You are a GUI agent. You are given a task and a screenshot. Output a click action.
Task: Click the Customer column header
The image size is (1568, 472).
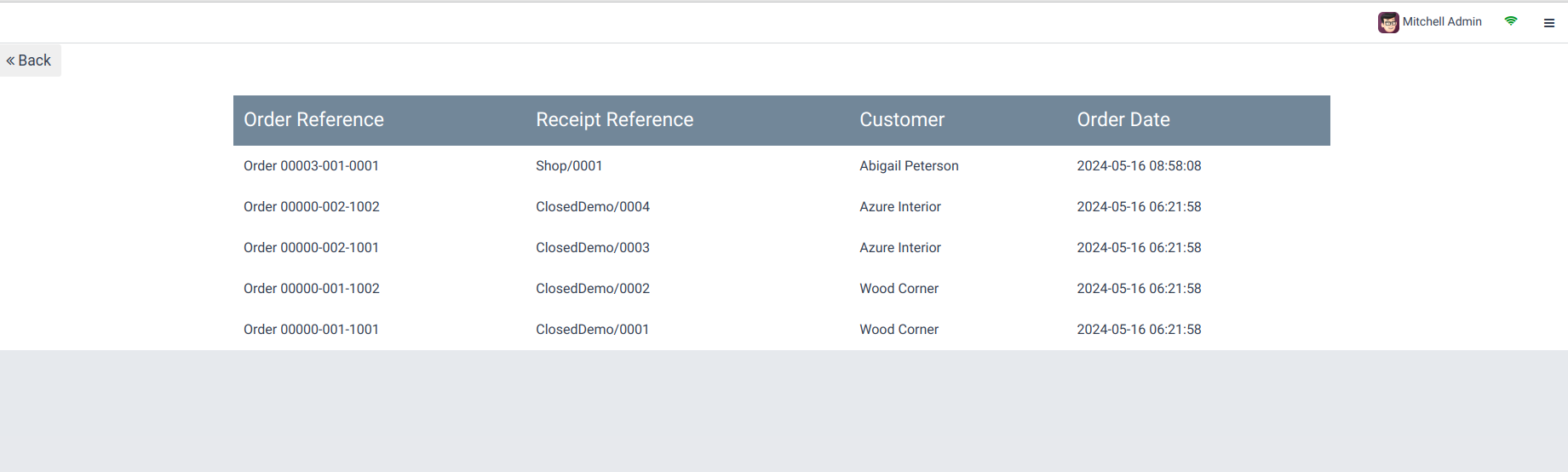point(902,120)
